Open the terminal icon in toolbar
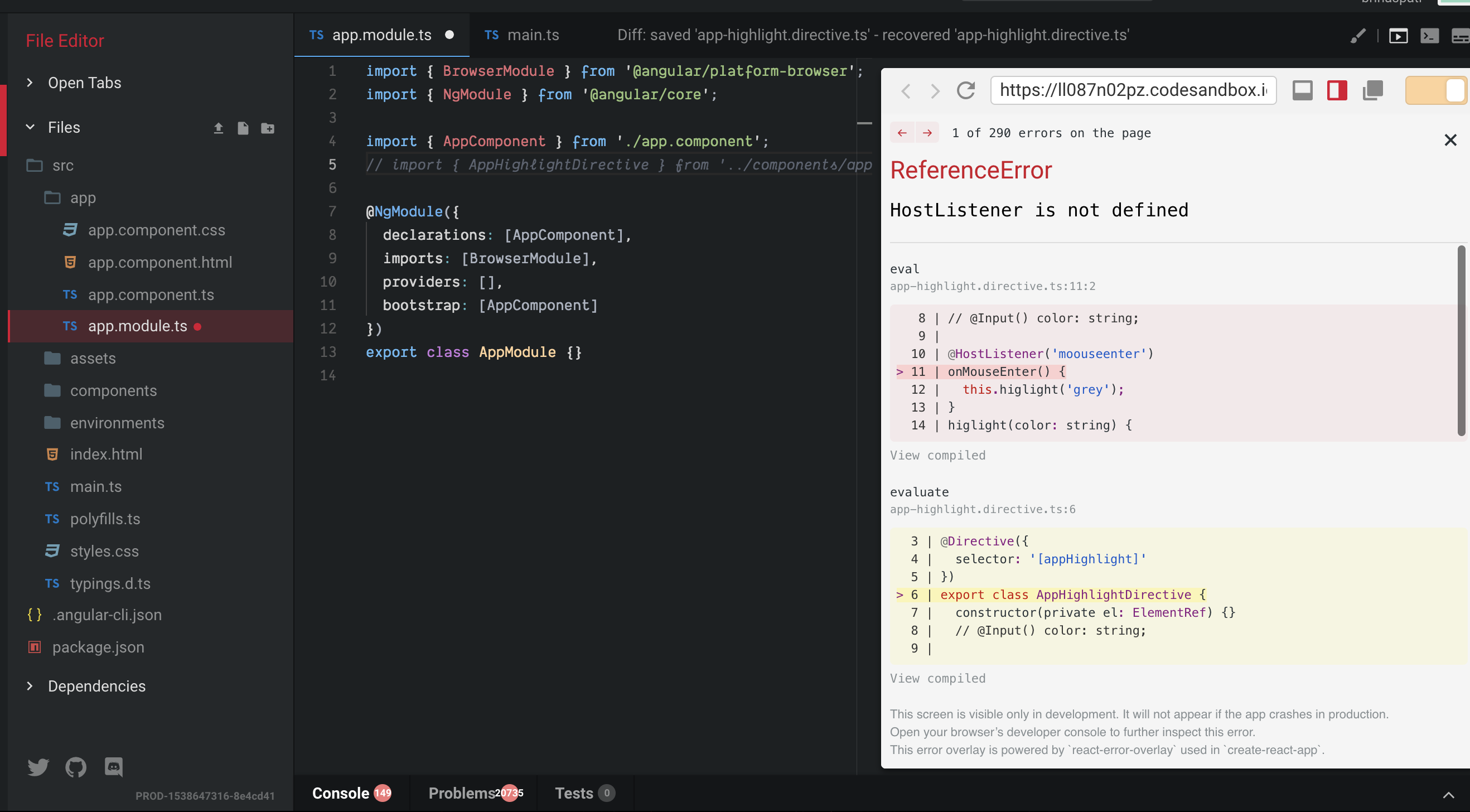The image size is (1470, 812). (1429, 35)
